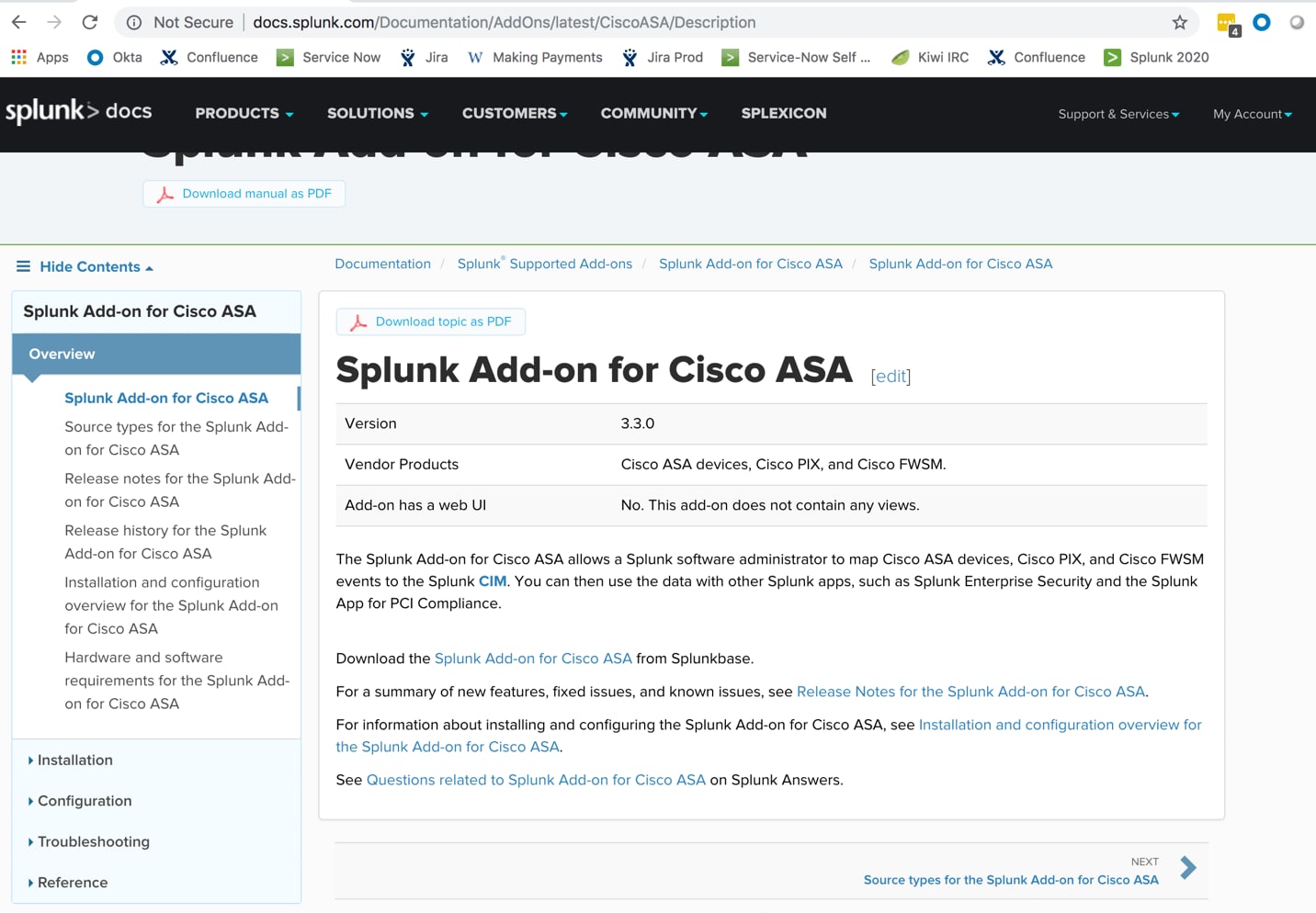Open Release notes sidebar topic
The width and height of the screenshot is (1316, 913).
point(180,490)
